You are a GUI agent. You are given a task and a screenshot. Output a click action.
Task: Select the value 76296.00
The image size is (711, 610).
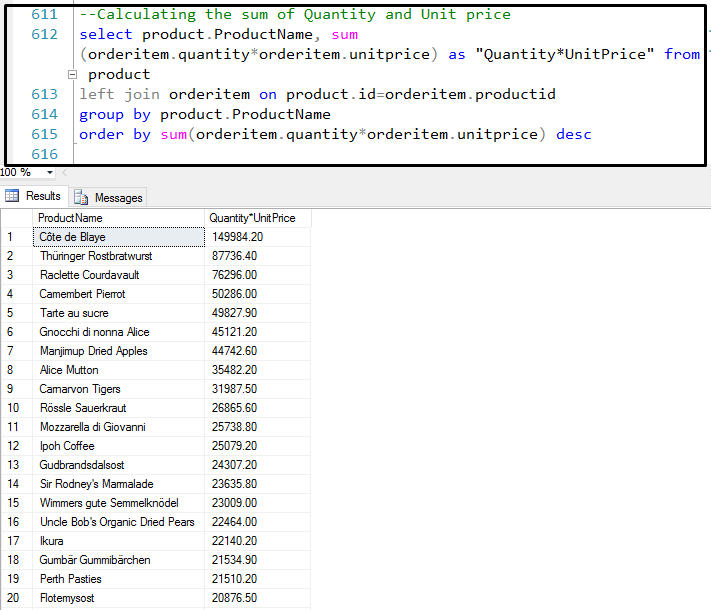tap(258, 275)
